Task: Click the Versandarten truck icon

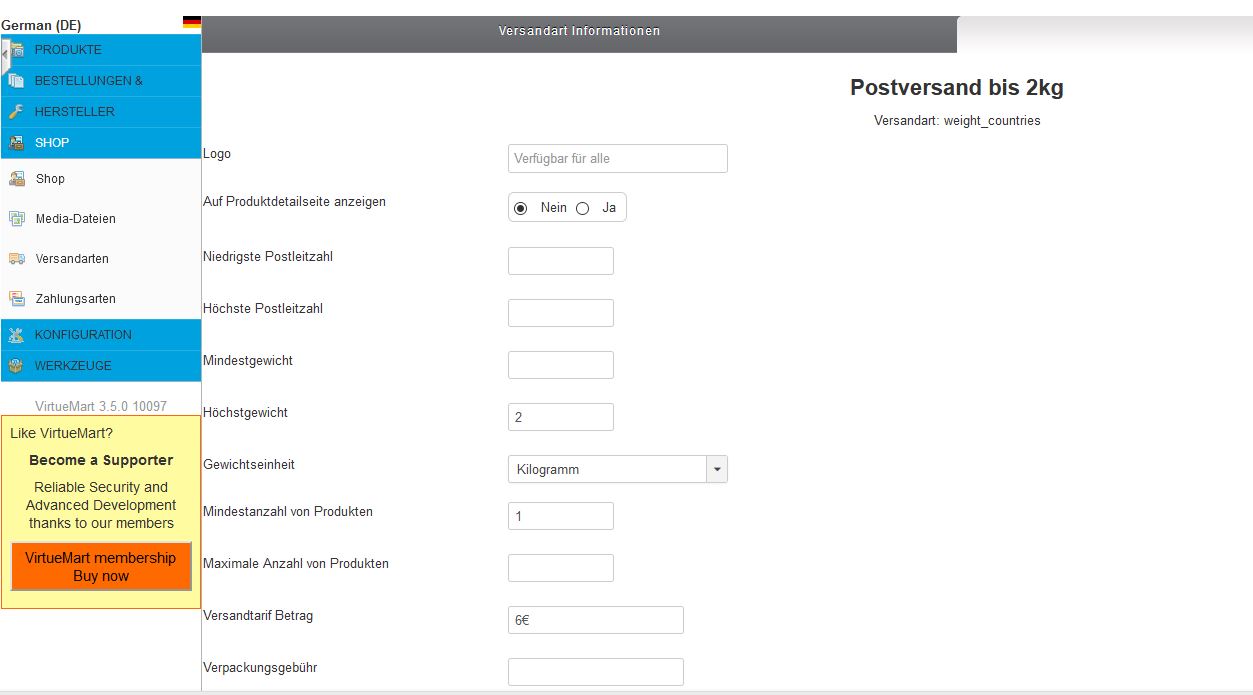Action: 16,259
